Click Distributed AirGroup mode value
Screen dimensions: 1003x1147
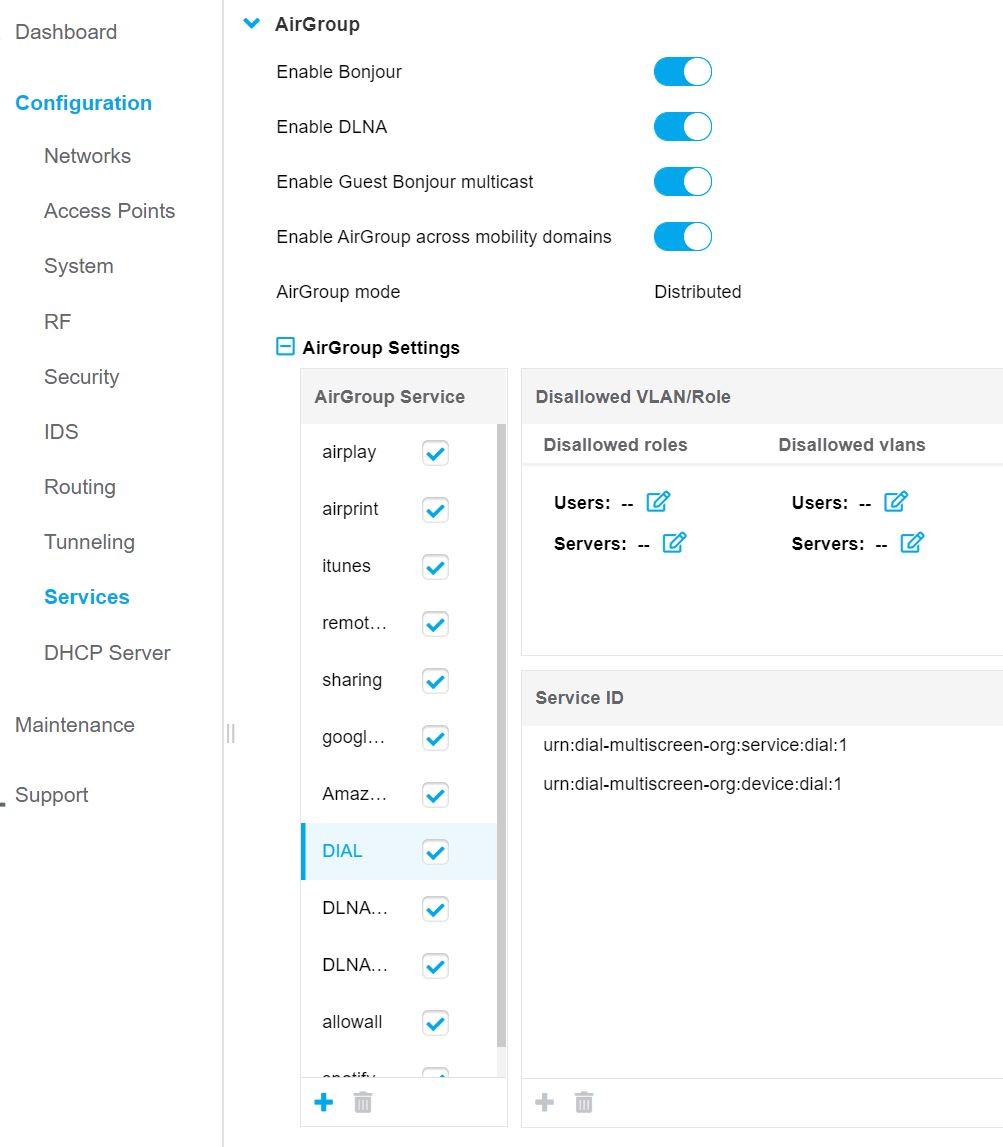[697, 292]
